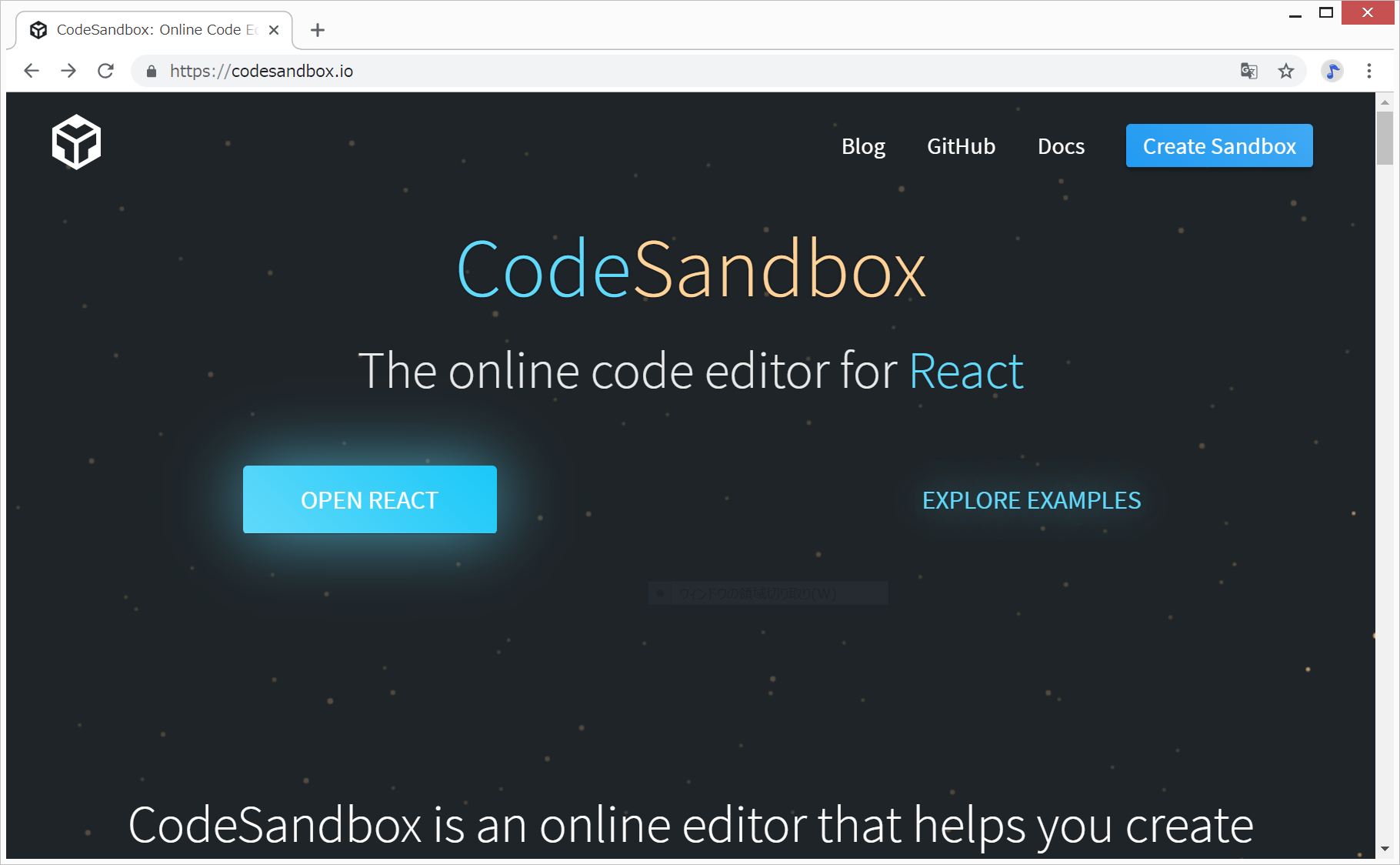Open the Blog navigation link
Viewport: 1400px width, 865px height.
863,146
